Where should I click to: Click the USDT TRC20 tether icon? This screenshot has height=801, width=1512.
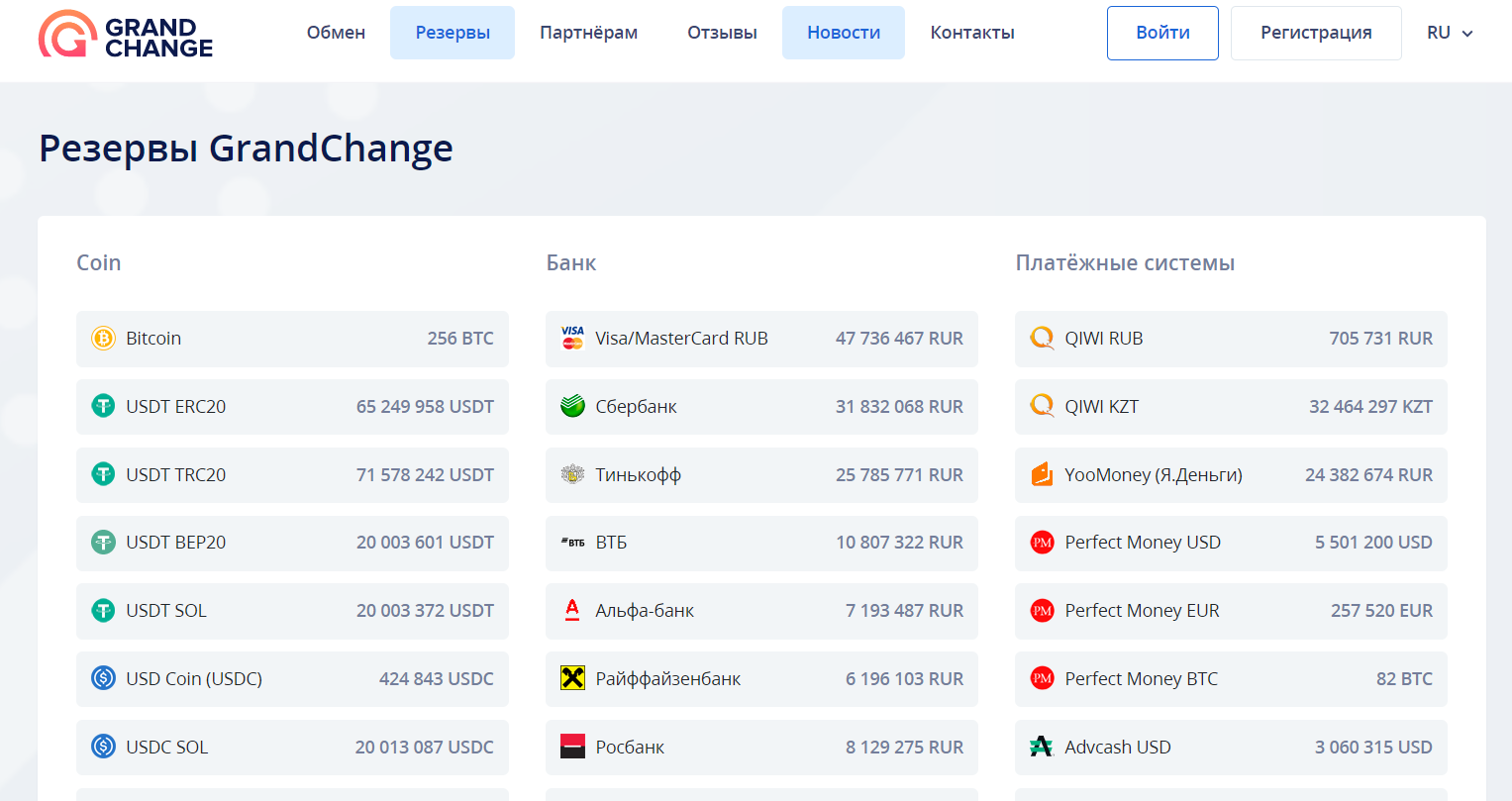[103, 474]
